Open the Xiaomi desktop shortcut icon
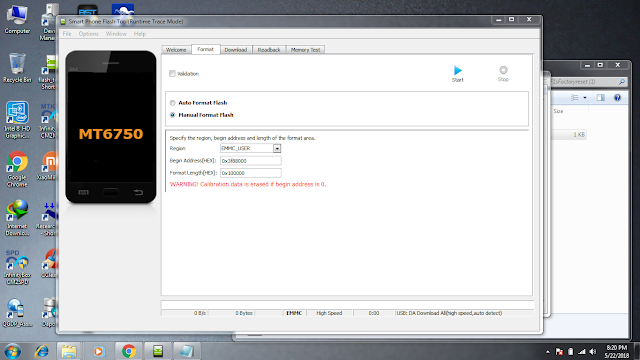This screenshot has height=360, width=640. (49, 166)
